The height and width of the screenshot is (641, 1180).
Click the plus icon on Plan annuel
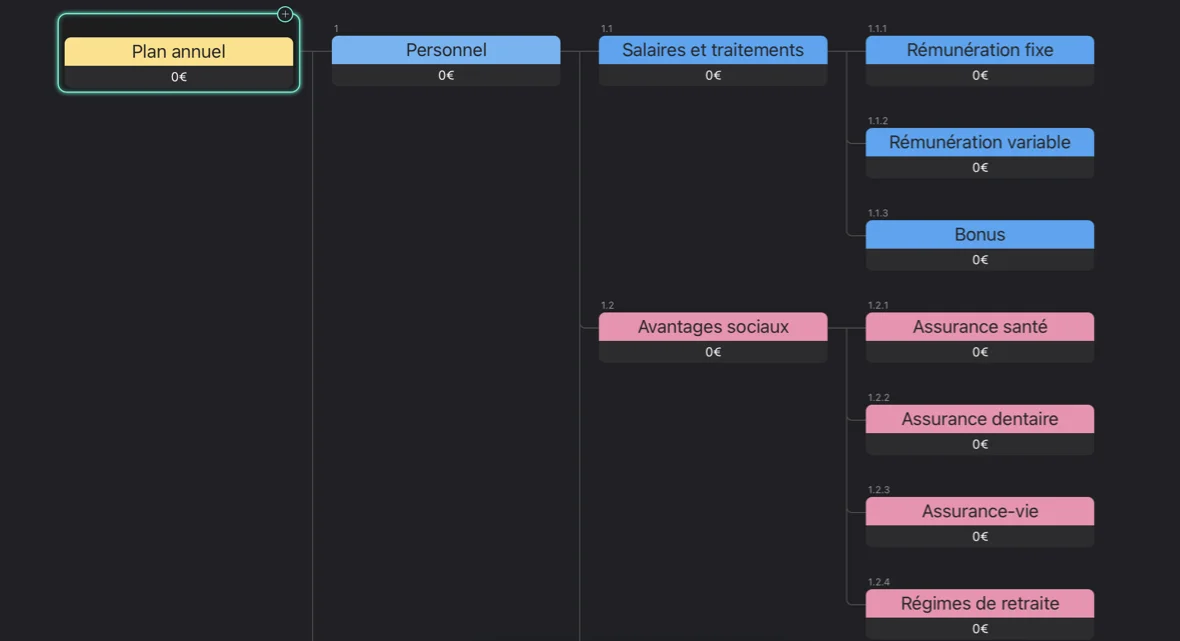285,15
